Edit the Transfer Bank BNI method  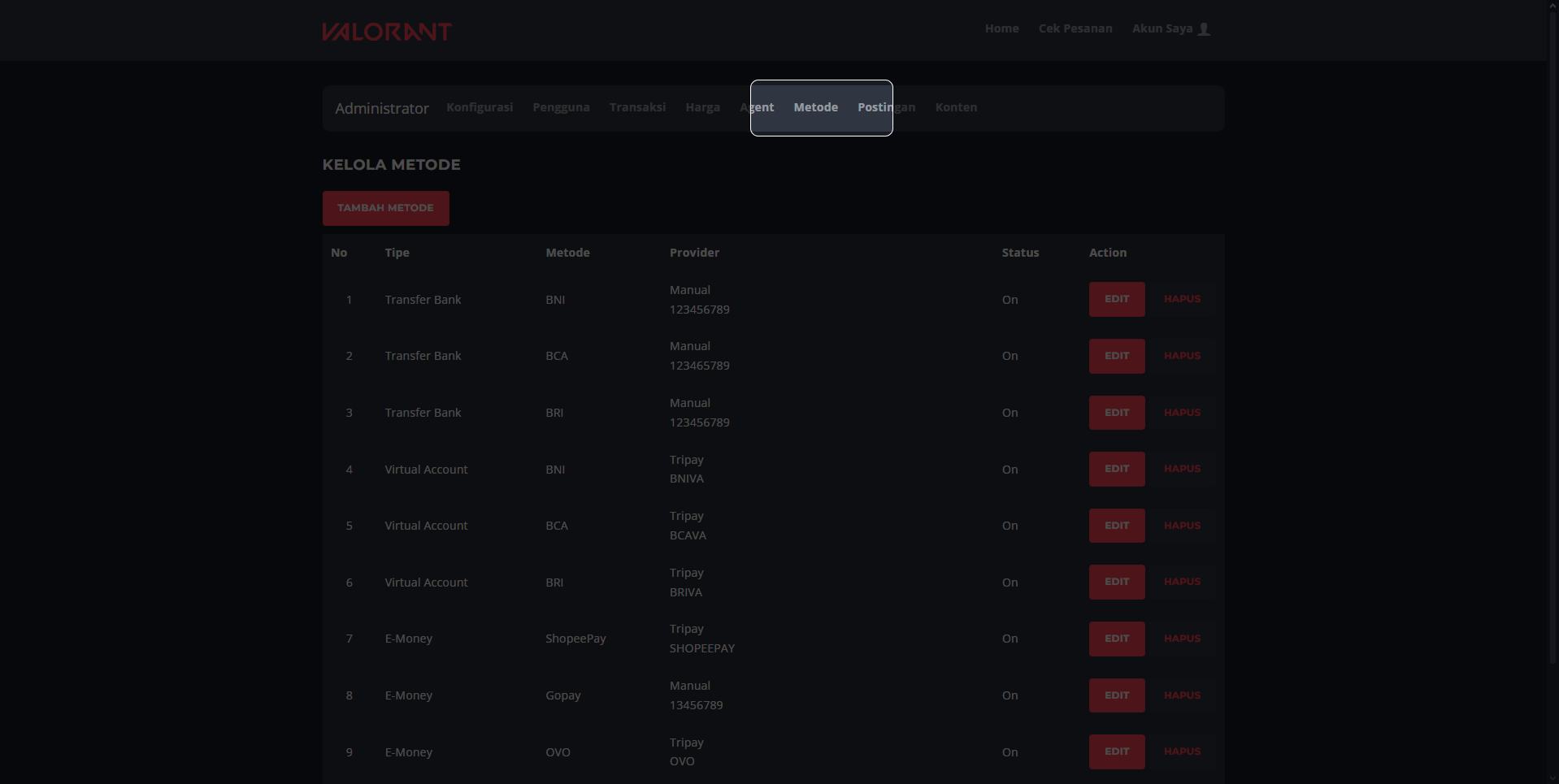pos(1117,299)
